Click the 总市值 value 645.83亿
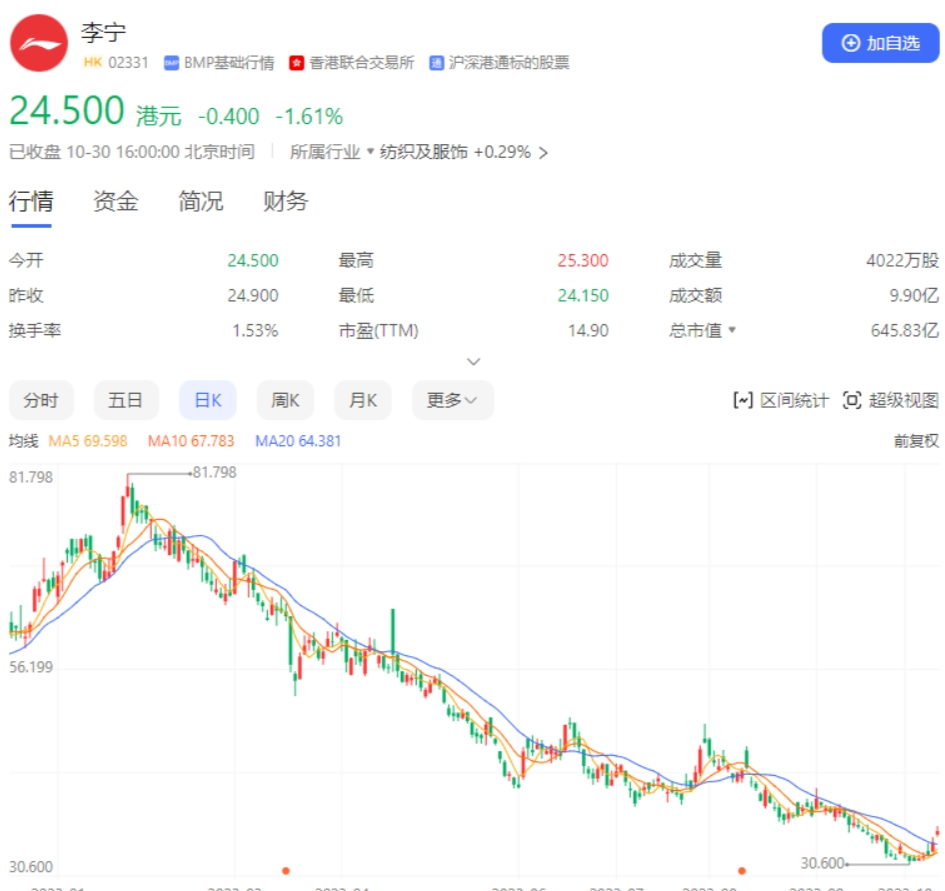Screen dimensions: 945x891 (x=905, y=330)
